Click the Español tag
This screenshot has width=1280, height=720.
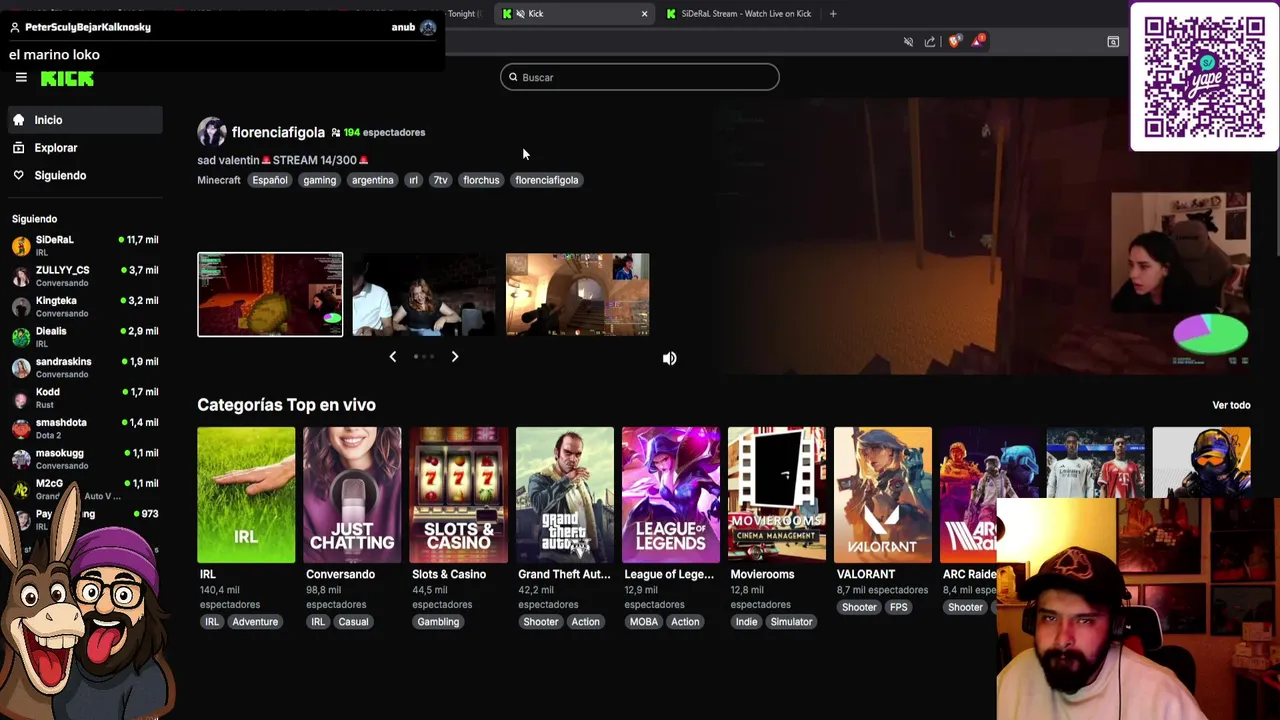click(x=270, y=180)
